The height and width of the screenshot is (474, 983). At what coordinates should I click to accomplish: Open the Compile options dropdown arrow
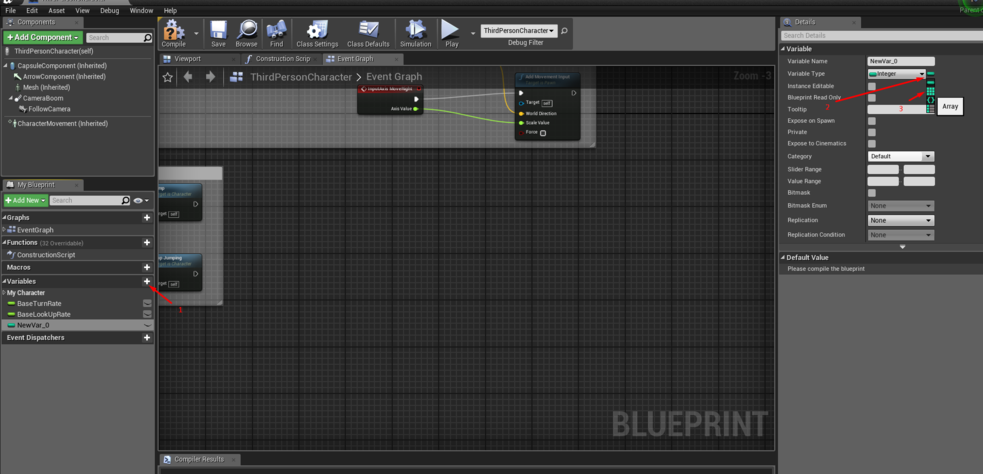coord(196,33)
